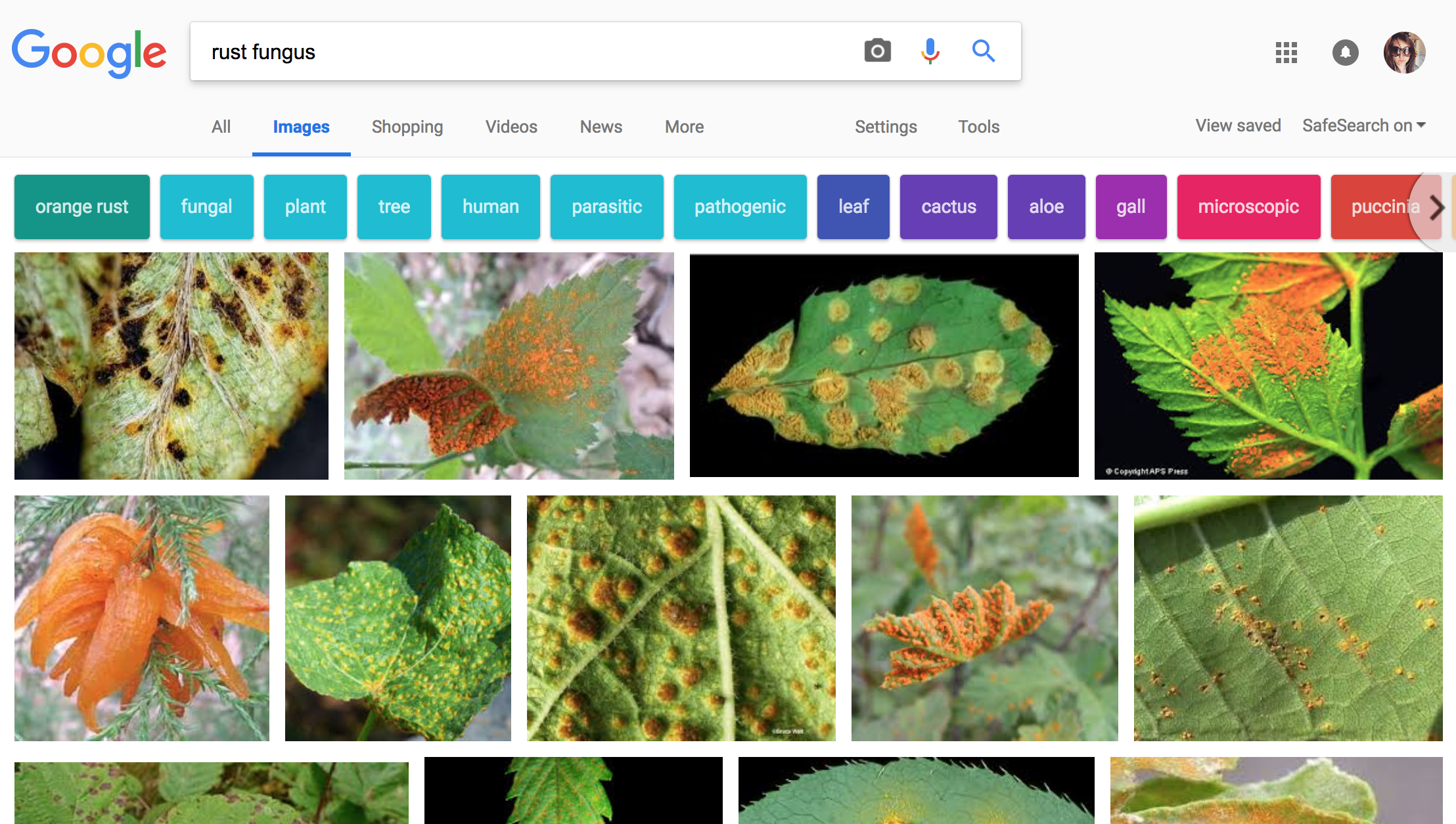This screenshot has width=1456, height=824.
Task: Open the notifications bell icon
Action: coord(1345,53)
